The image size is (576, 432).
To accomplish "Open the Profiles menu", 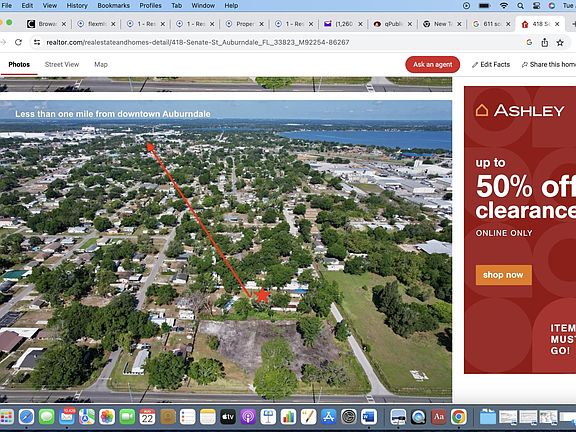I will pyautogui.click(x=150, y=6).
